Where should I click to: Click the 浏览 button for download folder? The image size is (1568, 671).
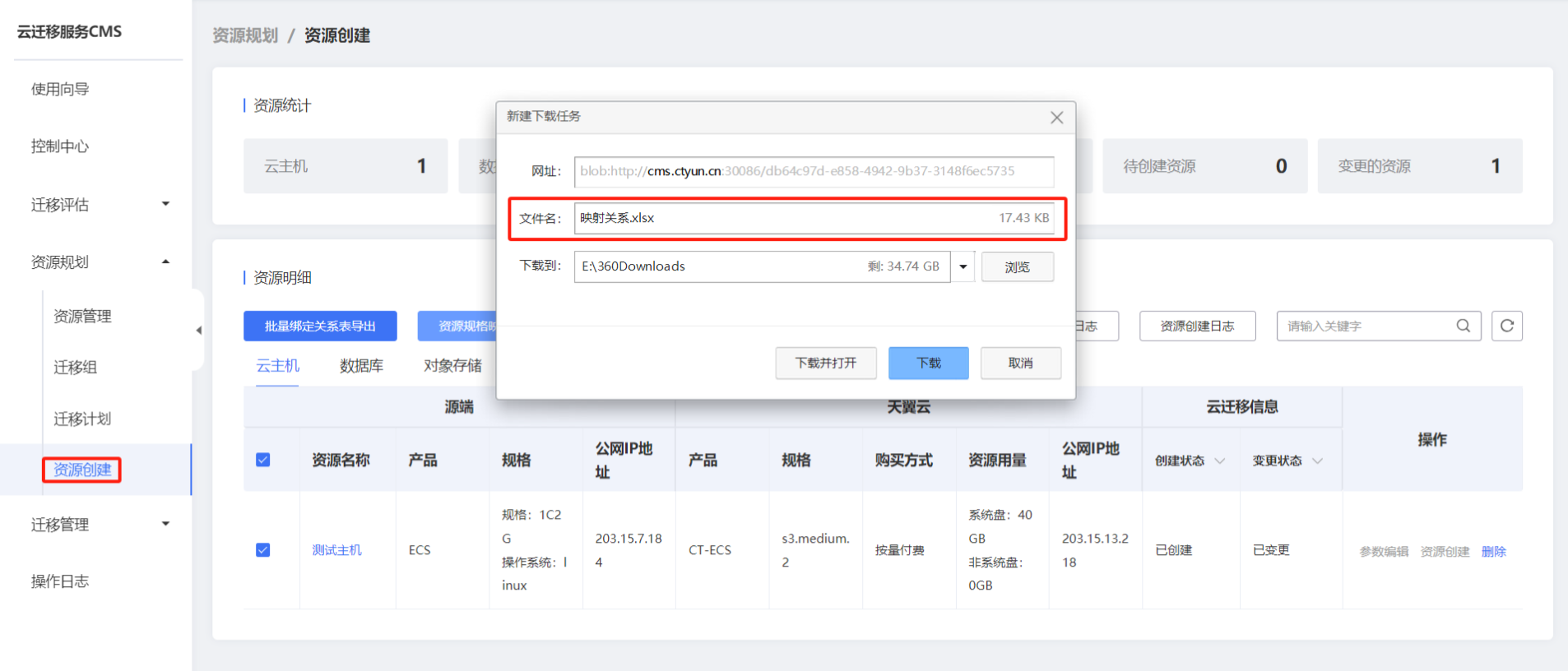[1018, 266]
